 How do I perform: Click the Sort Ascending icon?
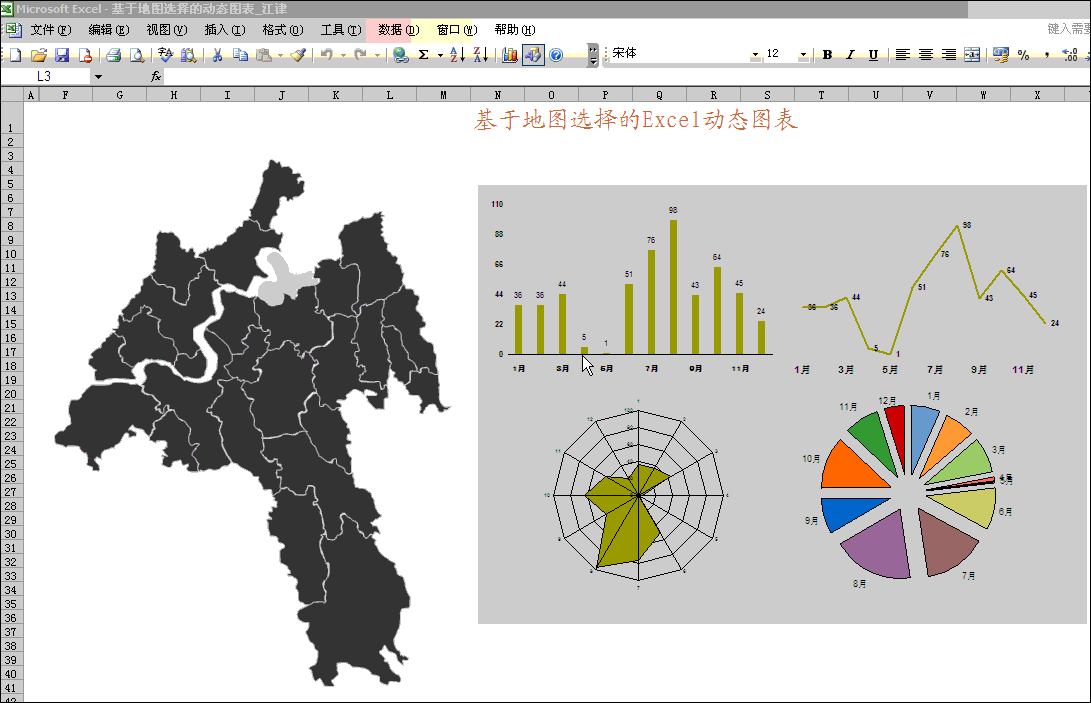point(456,55)
